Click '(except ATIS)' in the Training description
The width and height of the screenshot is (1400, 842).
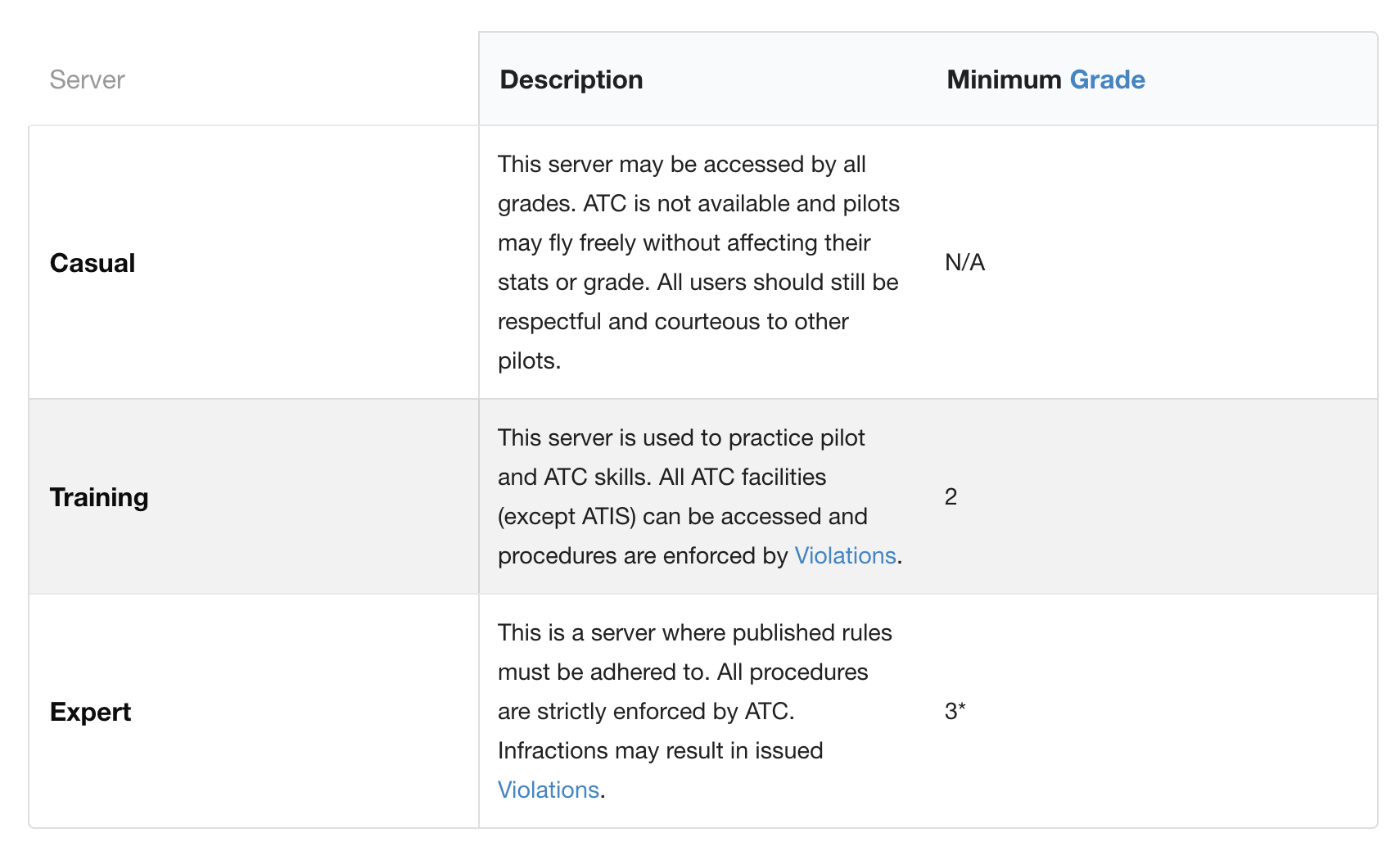click(x=567, y=516)
